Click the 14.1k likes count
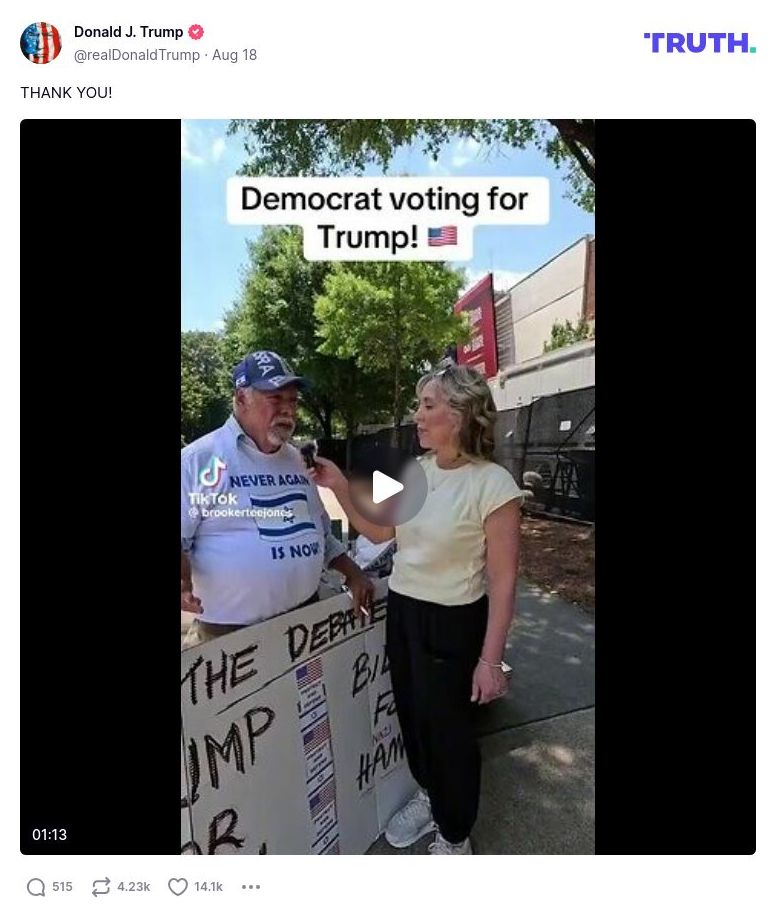 pyautogui.click(x=208, y=887)
